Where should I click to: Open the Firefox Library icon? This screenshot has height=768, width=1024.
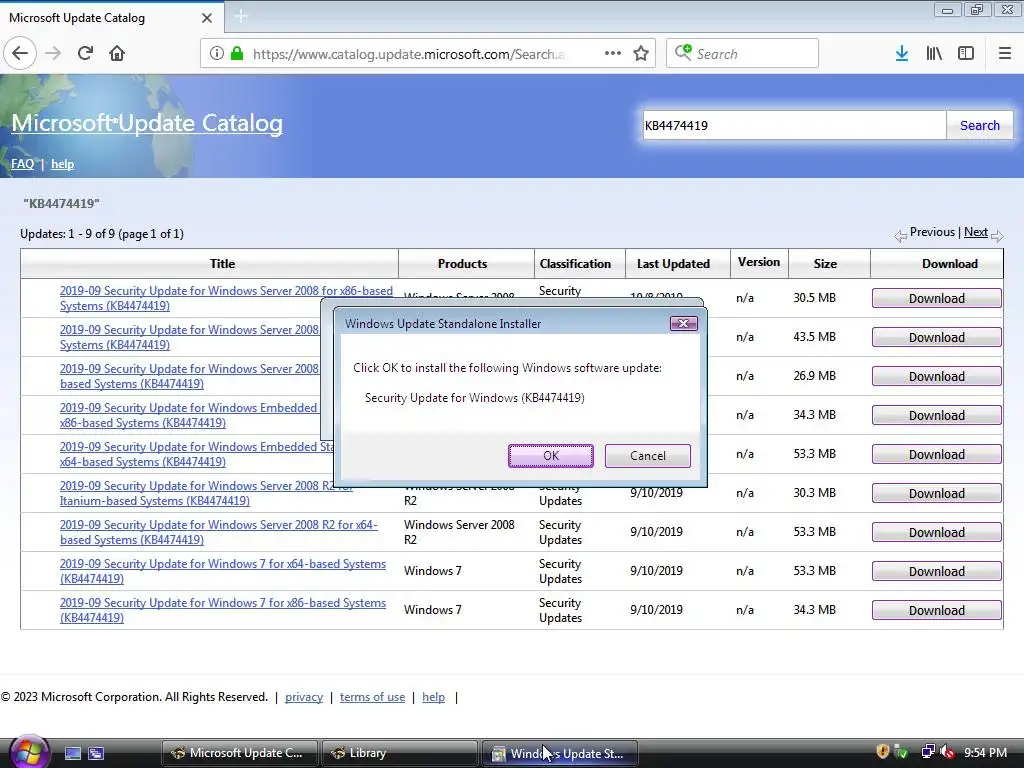pyautogui.click(x=934, y=54)
